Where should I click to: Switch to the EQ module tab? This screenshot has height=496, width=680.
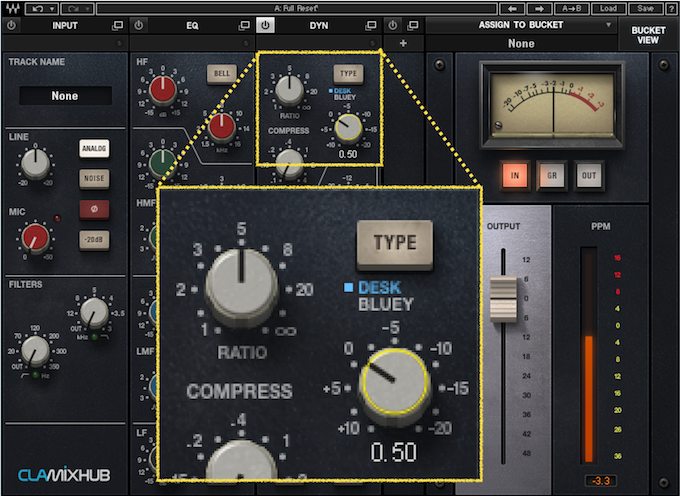pyautogui.click(x=192, y=26)
